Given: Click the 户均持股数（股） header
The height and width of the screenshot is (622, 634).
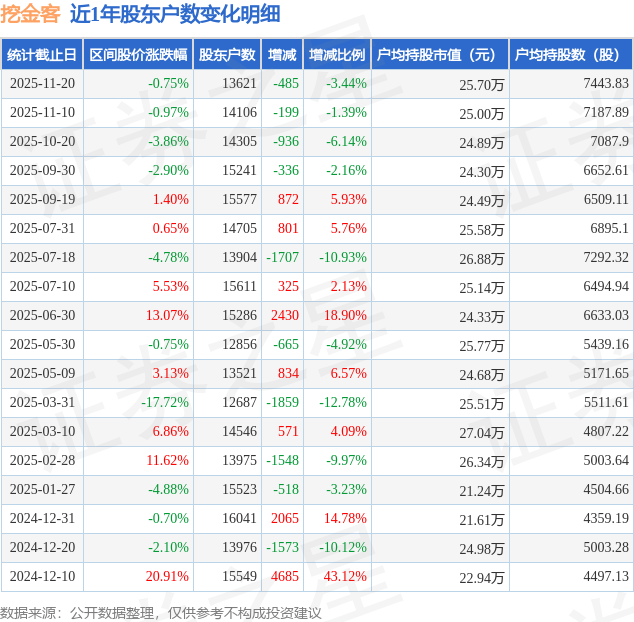Looking at the screenshot, I should [x=571, y=55].
